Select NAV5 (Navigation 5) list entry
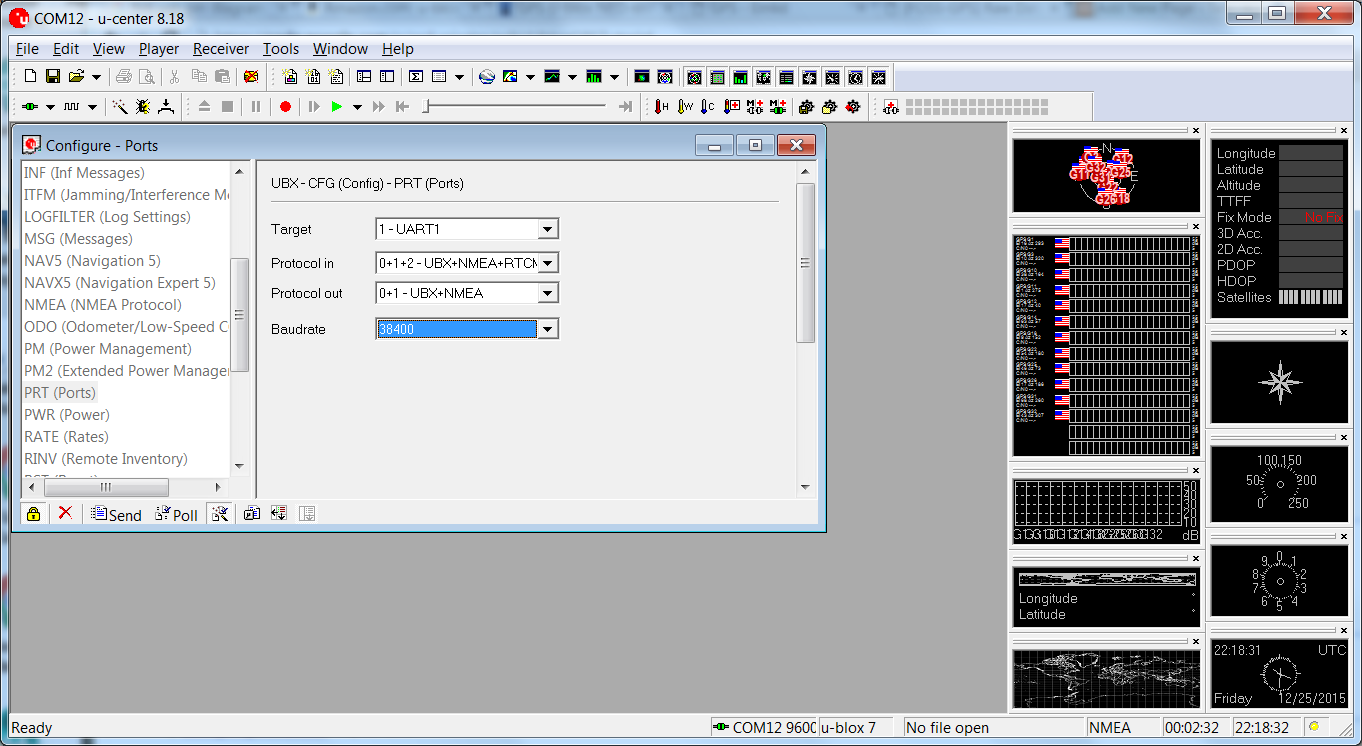 [x=92, y=261]
